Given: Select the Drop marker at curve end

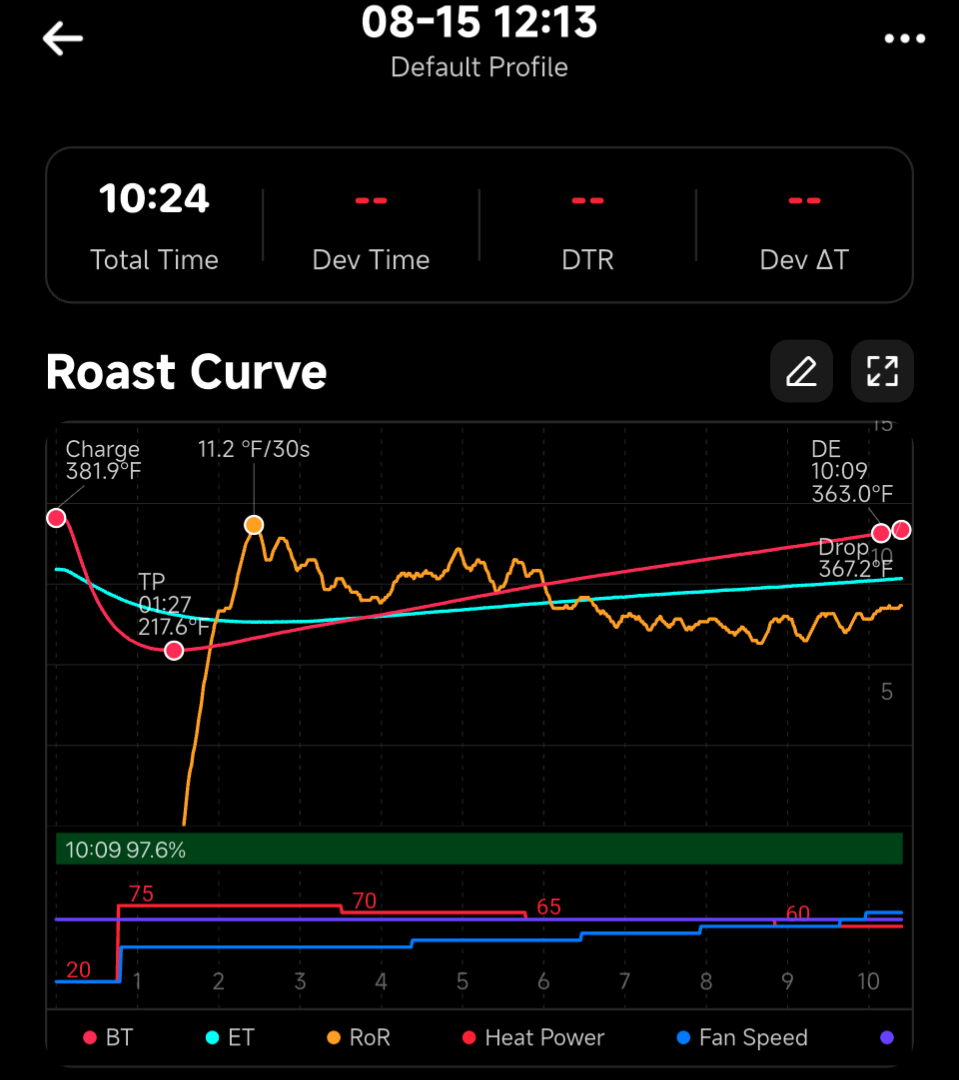Looking at the screenshot, I should tap(901, 530).
